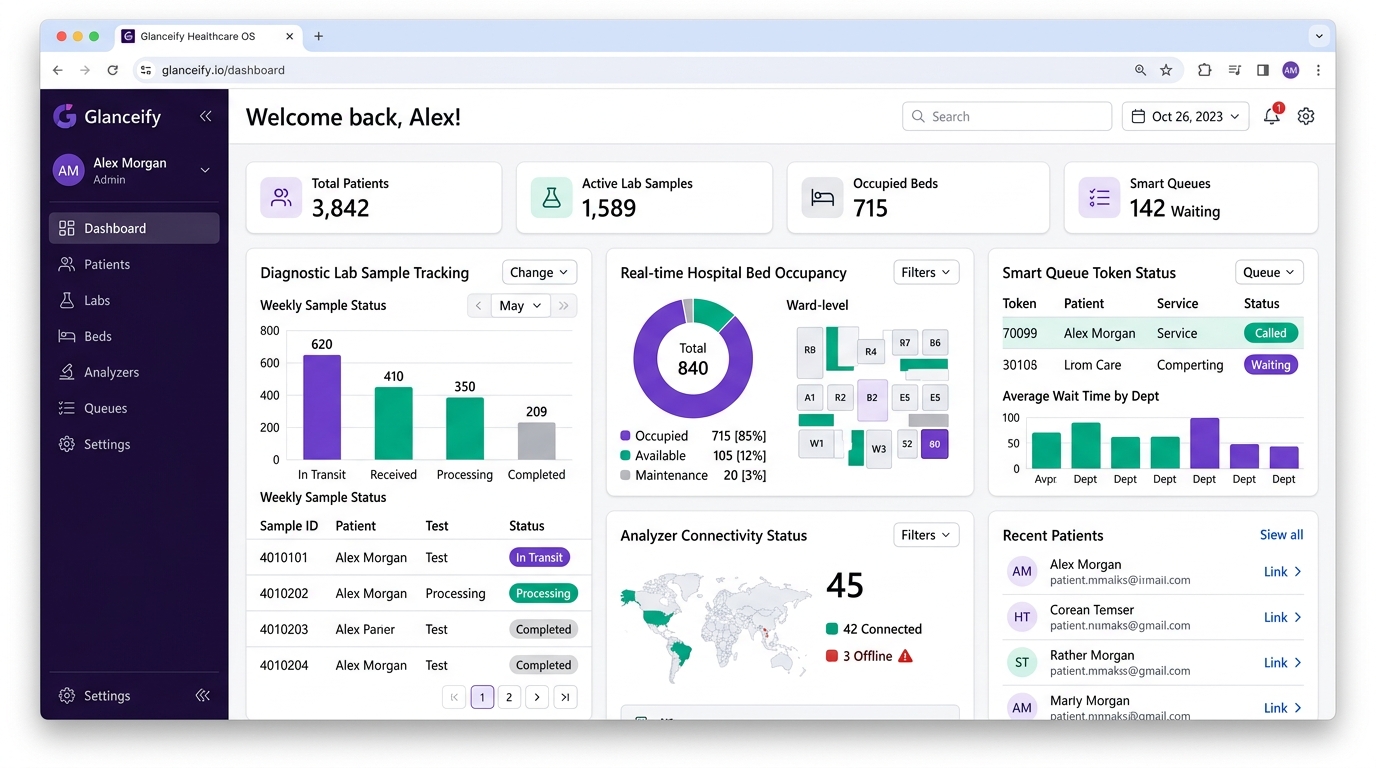Open Link for Rather Morgan
This screenshot has width=1376, height=768.
[x=1283, y=662]
